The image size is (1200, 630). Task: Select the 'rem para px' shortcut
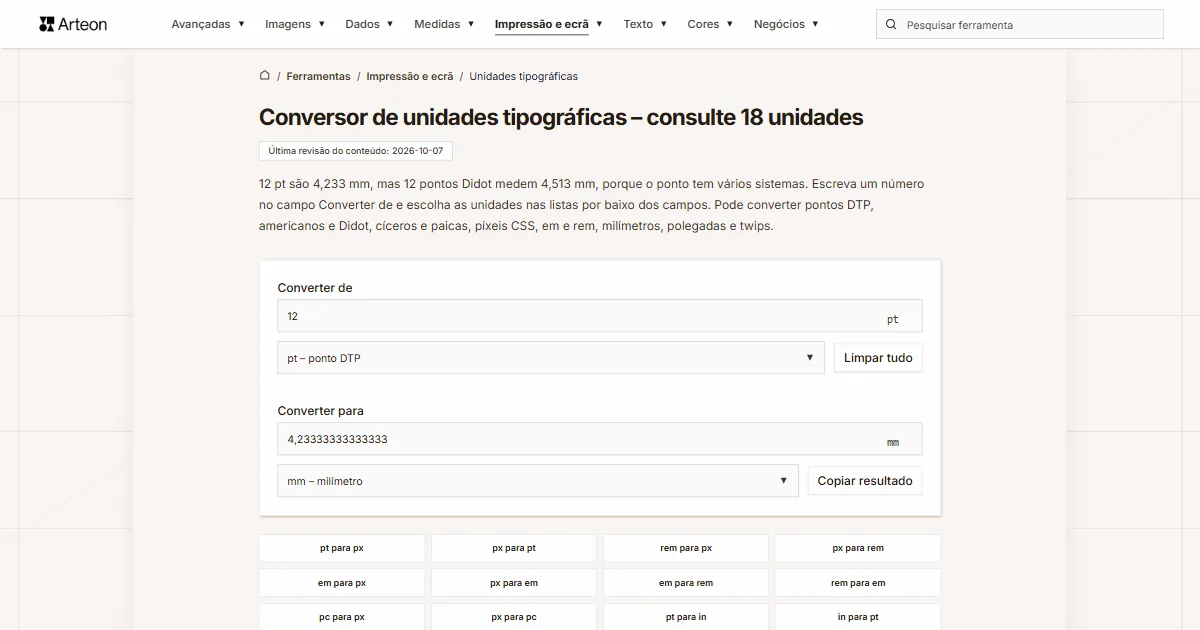686,548
